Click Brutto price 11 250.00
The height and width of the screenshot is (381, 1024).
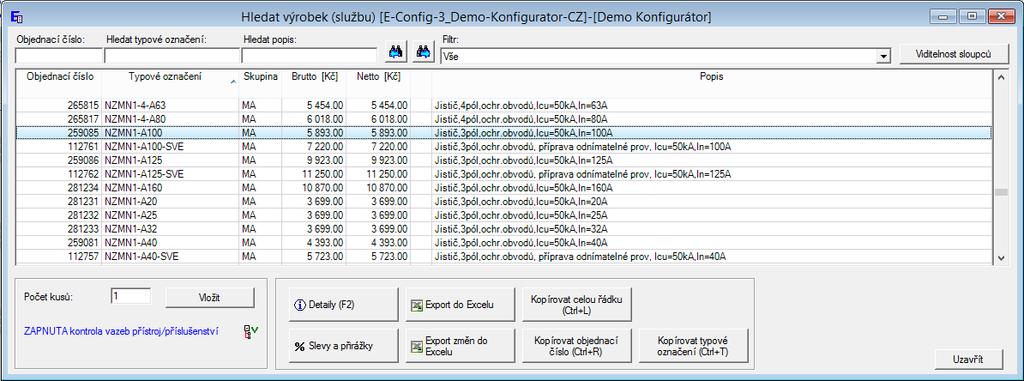tap(323, 174)
